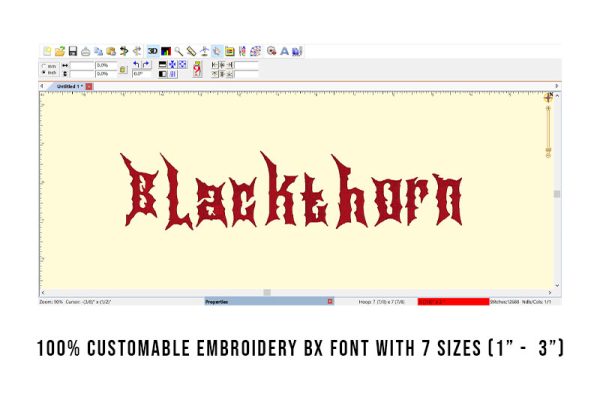Rotate design left with blue arrow
600x400 pixels.
[x=136, y=65]
